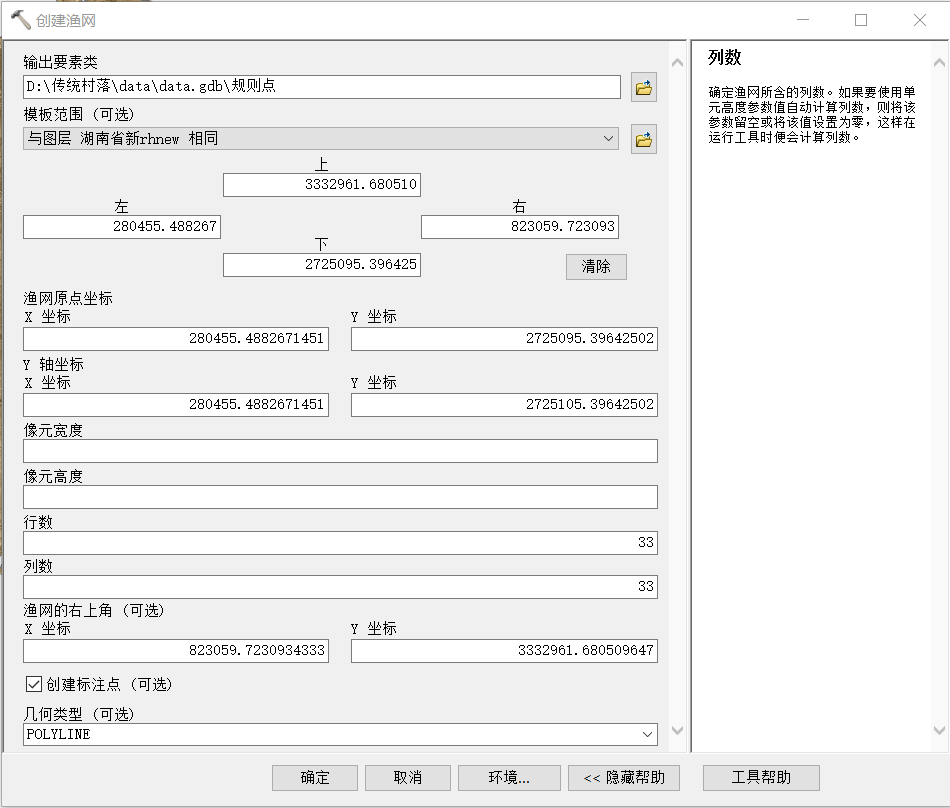Click the 下 extent value field

click(x=322, y=265)
